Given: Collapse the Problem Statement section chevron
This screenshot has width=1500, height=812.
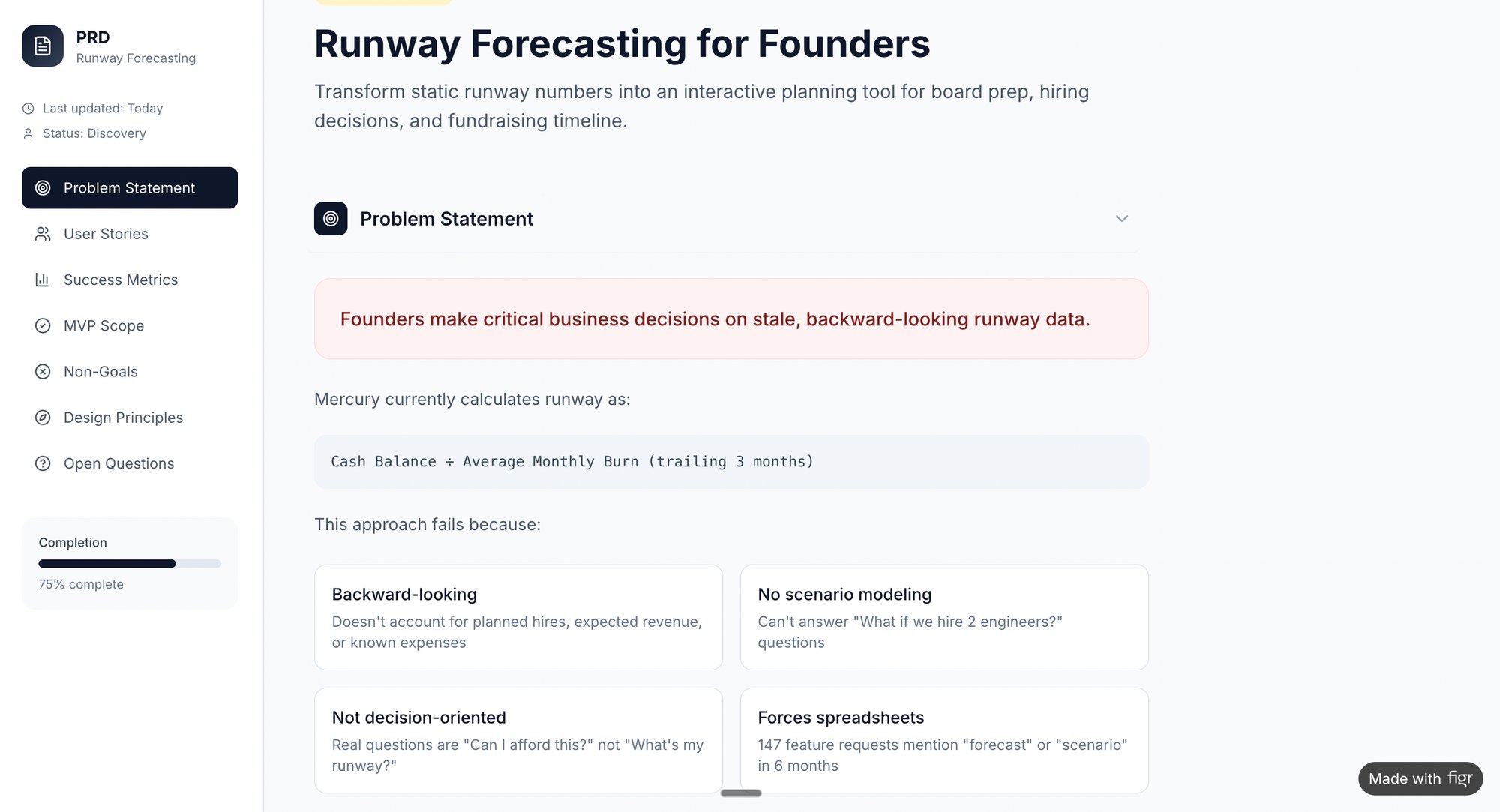Looking at the screenshot, I should tap(1122, 219).
